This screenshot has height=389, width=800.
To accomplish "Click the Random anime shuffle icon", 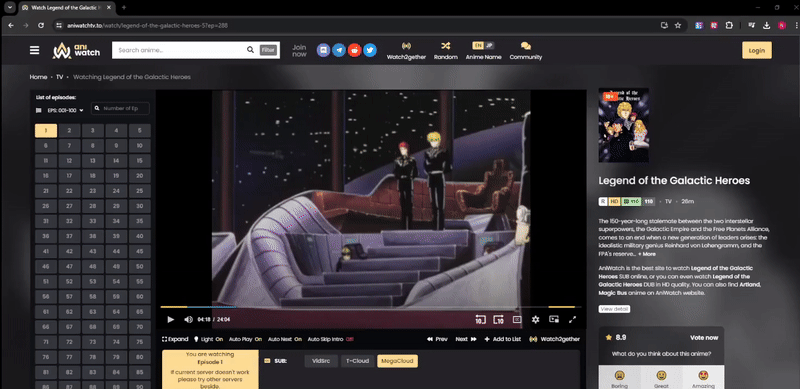I will click(445, 46).
